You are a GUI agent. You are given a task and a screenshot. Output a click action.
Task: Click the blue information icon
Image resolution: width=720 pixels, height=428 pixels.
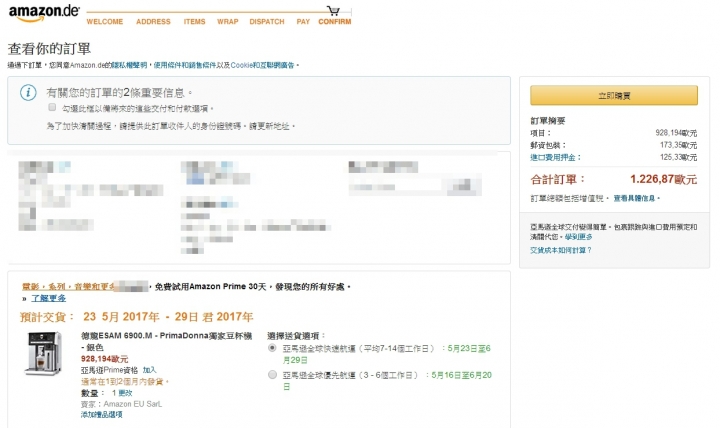28,92
